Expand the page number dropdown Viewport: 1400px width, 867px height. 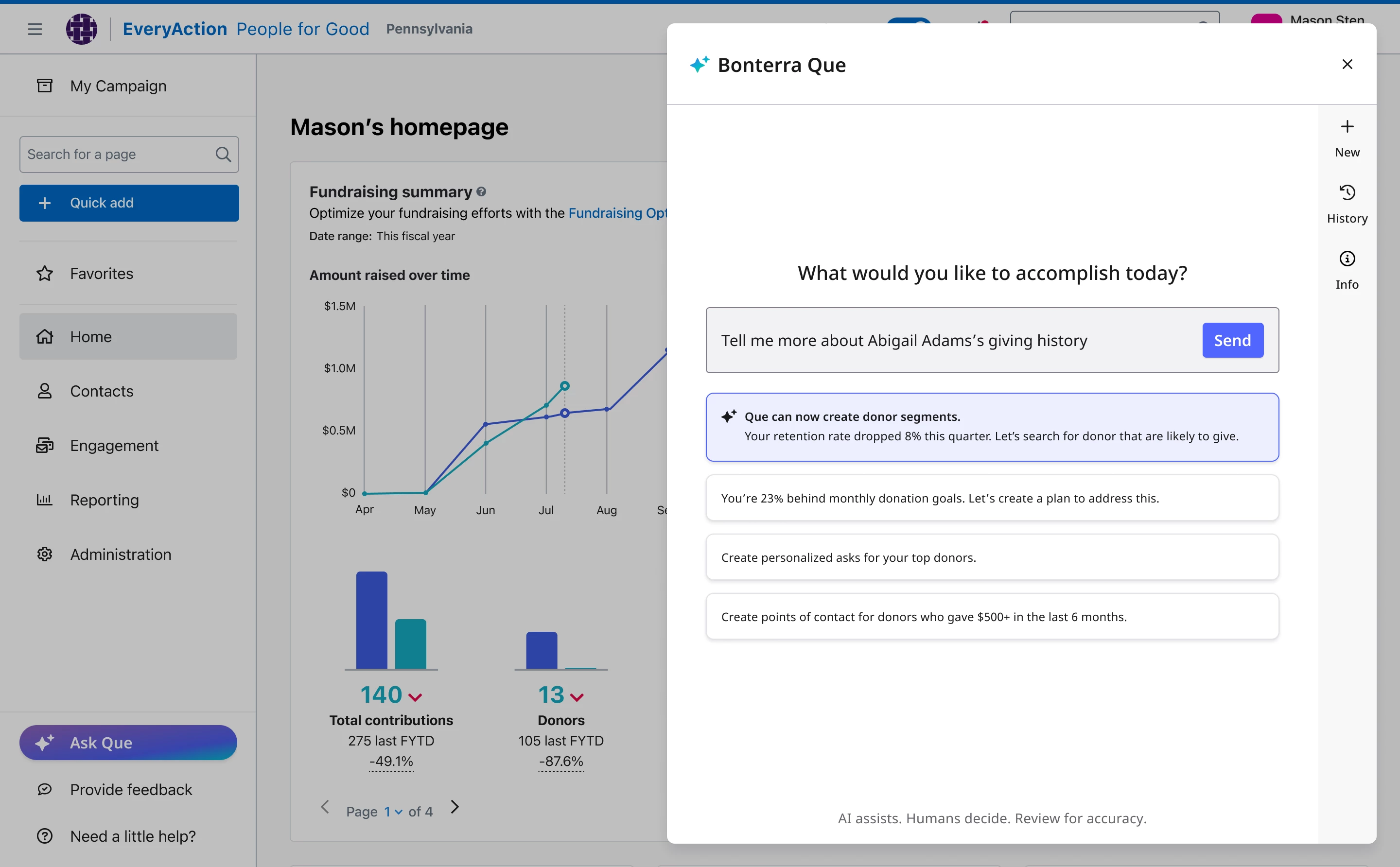point(393,812)
